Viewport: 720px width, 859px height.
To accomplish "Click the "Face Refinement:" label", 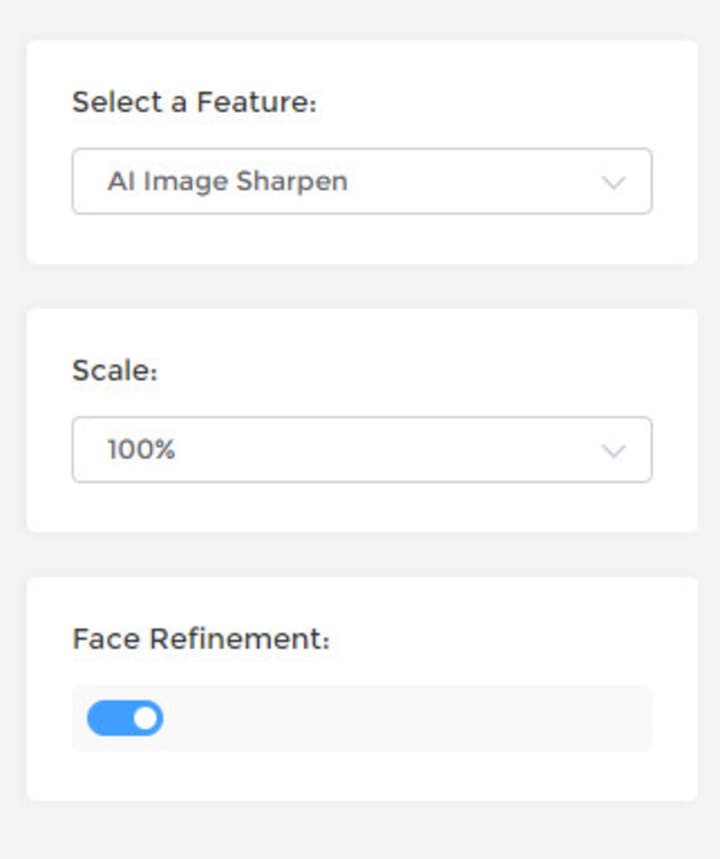I will [x=200, y=639].
